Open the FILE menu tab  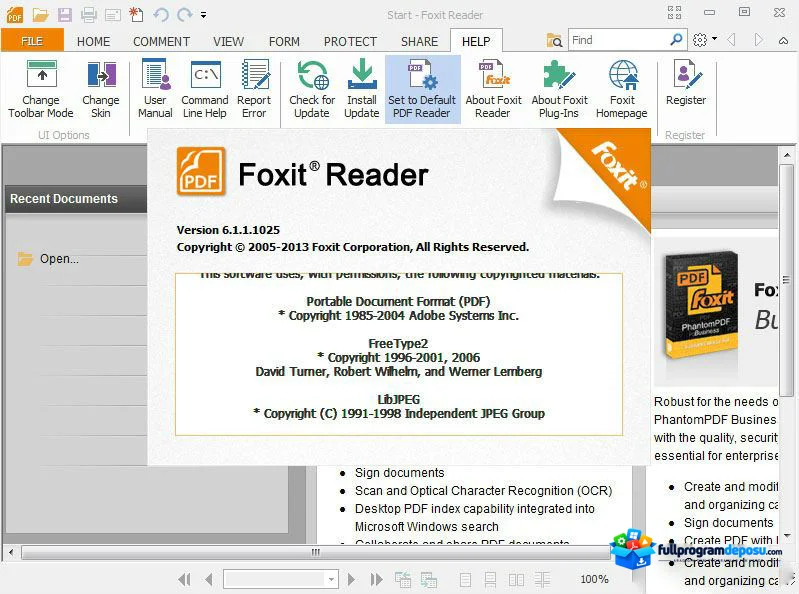pos(32,41)
